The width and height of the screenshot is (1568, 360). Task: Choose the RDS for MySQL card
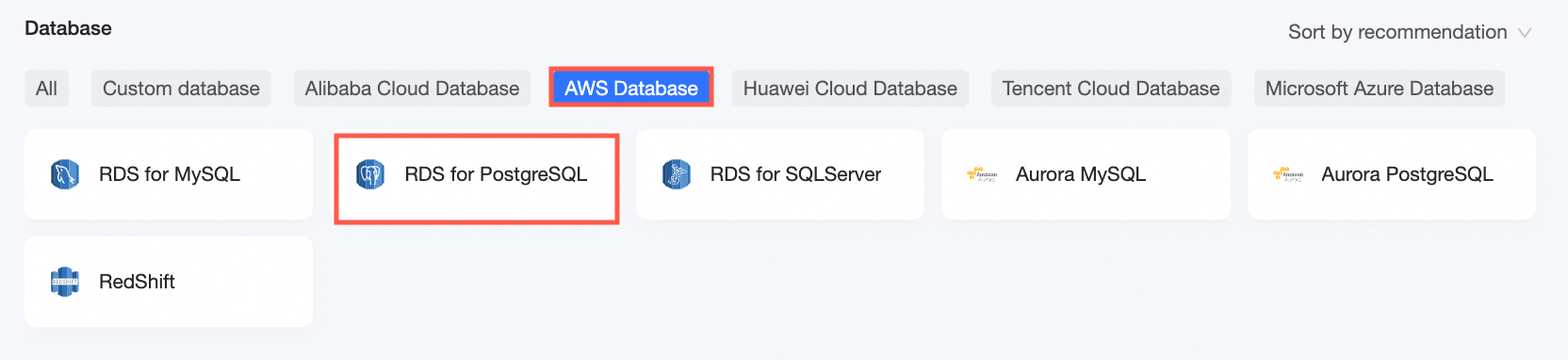click(169, 174)
